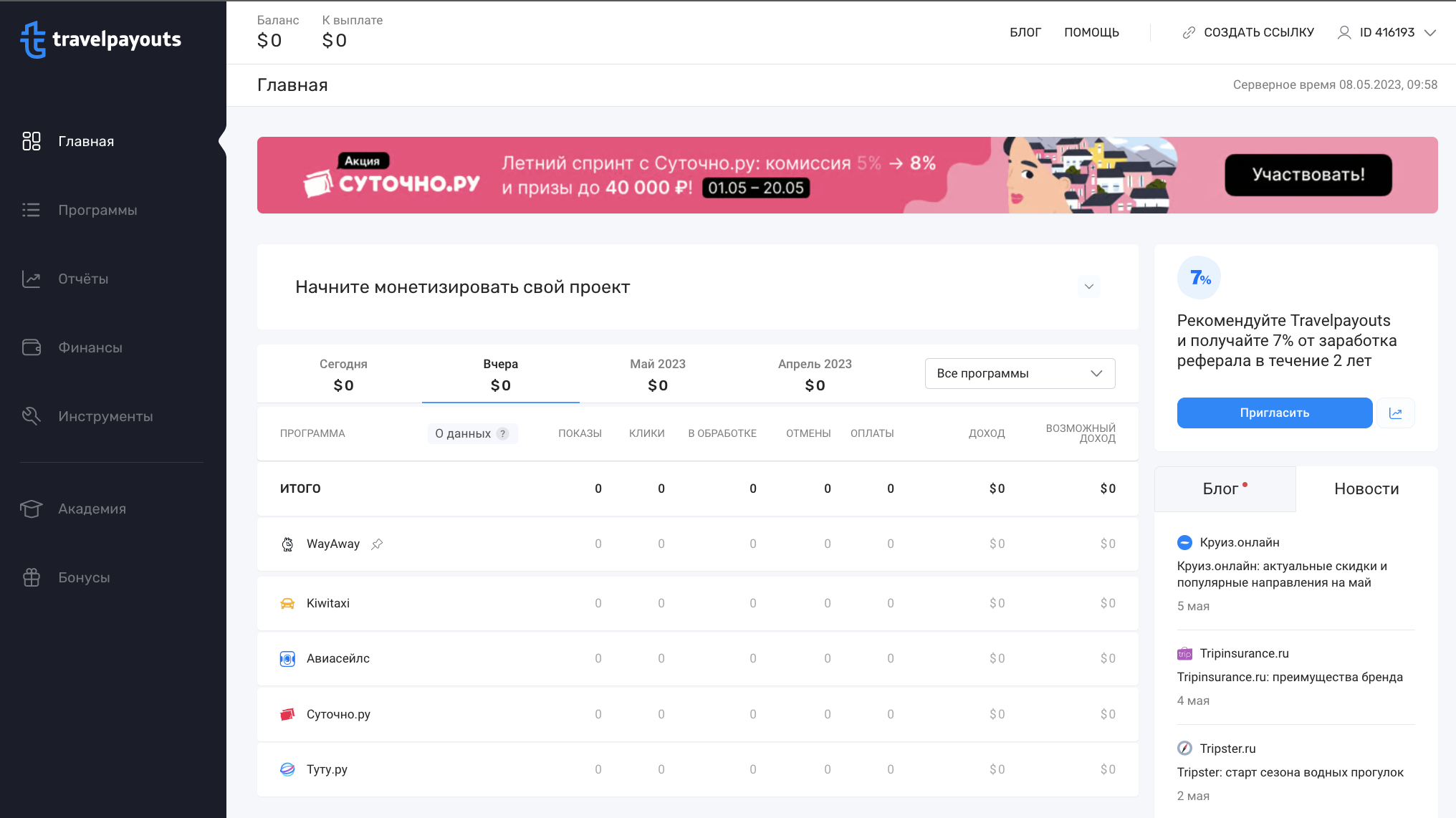Open the Суточно.ру program row name
This screenshot has width=1456, height=818.
pos(338,714)
